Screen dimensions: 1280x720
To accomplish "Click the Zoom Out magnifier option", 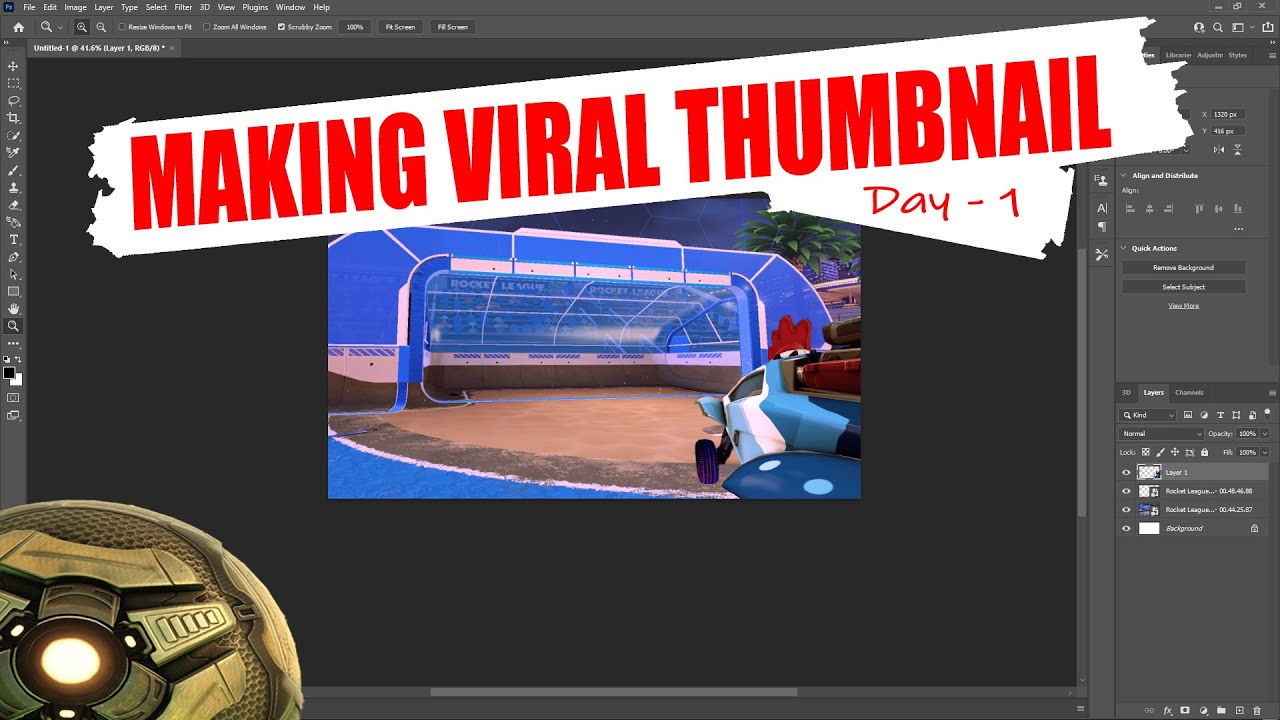I will 100,27.
